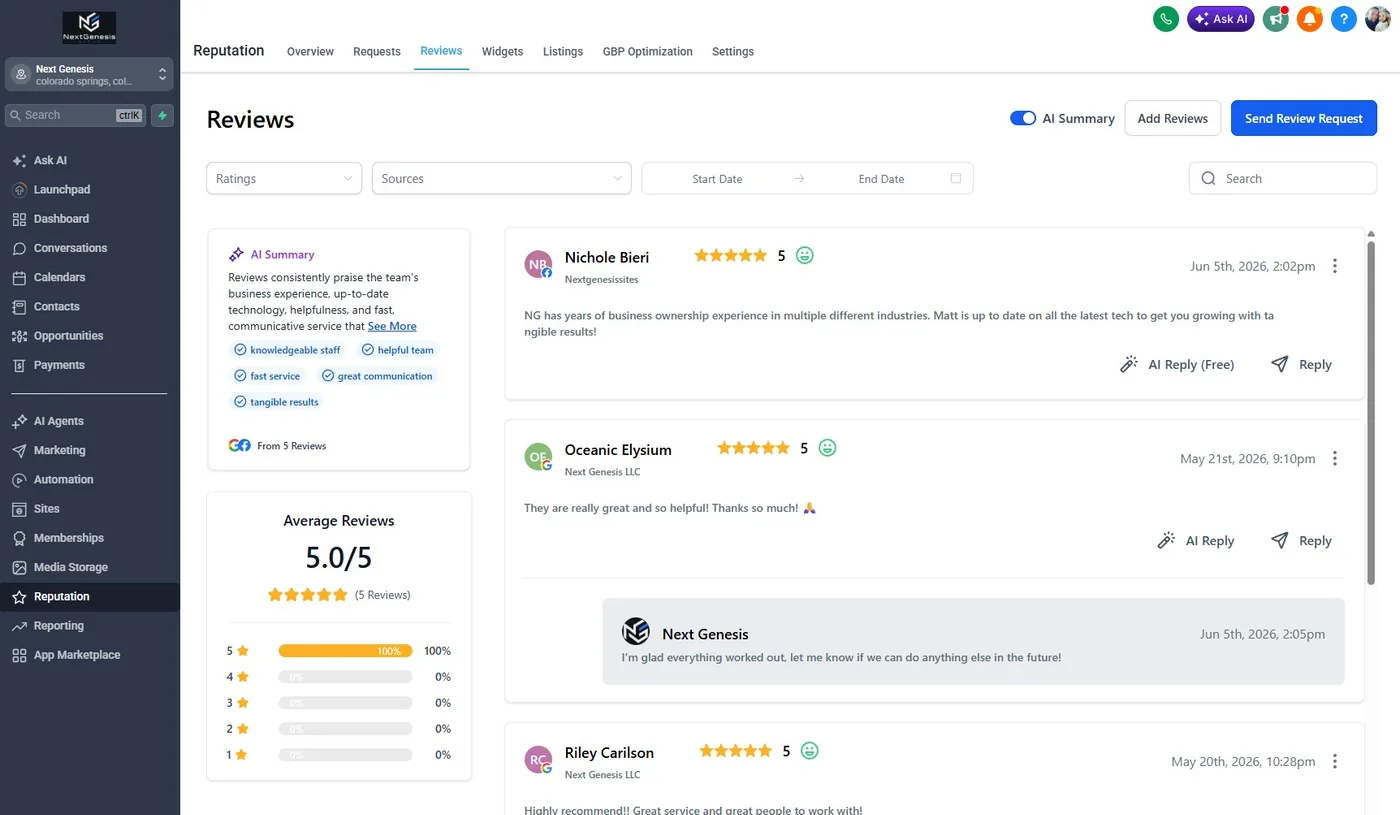Switch to the Listings tab

pyautogui.click(x=563, y=52)
